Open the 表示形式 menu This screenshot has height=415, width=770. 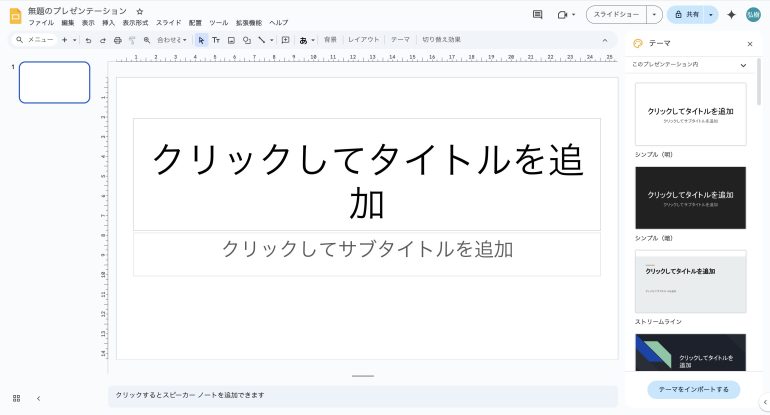click(x=135, y=22)
